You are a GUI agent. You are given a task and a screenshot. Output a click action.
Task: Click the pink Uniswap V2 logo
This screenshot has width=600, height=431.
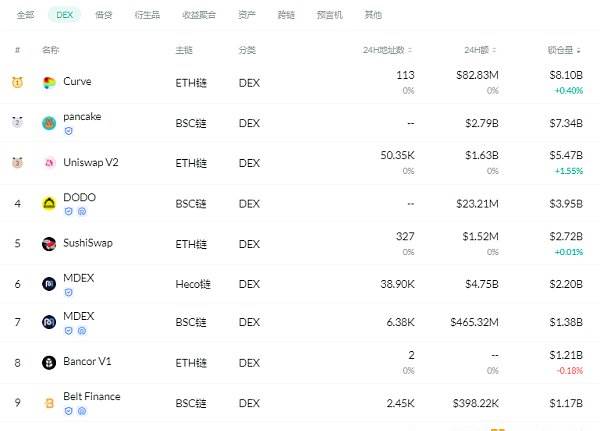click(x=49, y=163)
